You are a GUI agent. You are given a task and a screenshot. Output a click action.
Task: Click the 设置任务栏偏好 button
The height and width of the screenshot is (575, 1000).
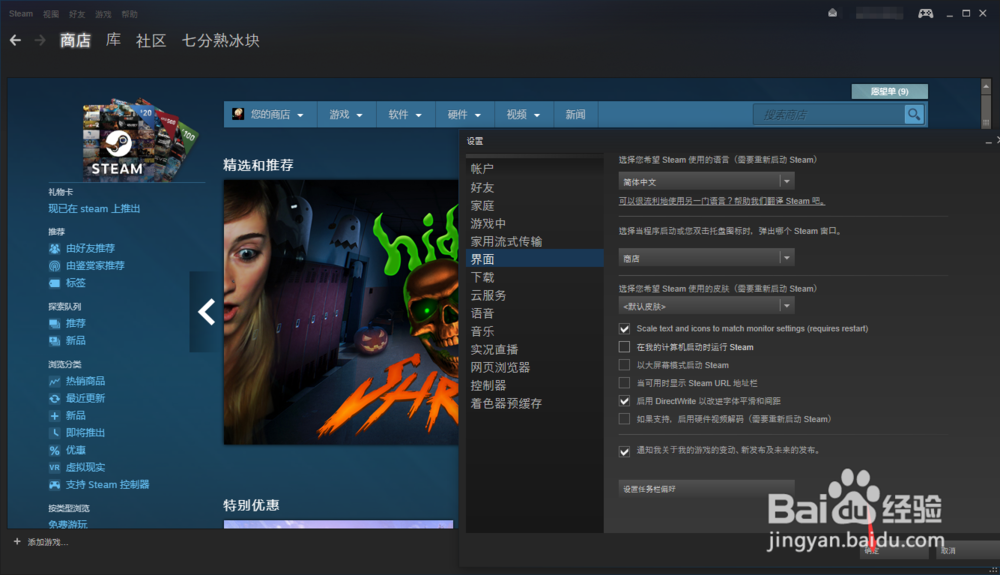(706, 489)
